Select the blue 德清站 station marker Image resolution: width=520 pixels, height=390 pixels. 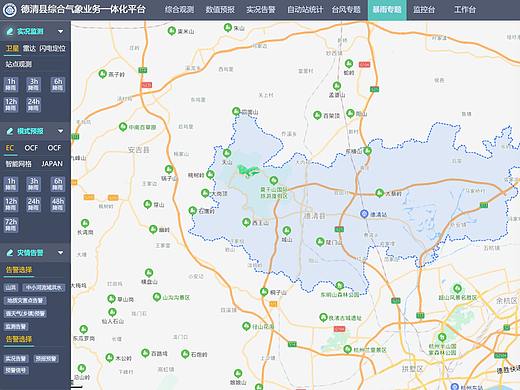click(x=364, y=214)
